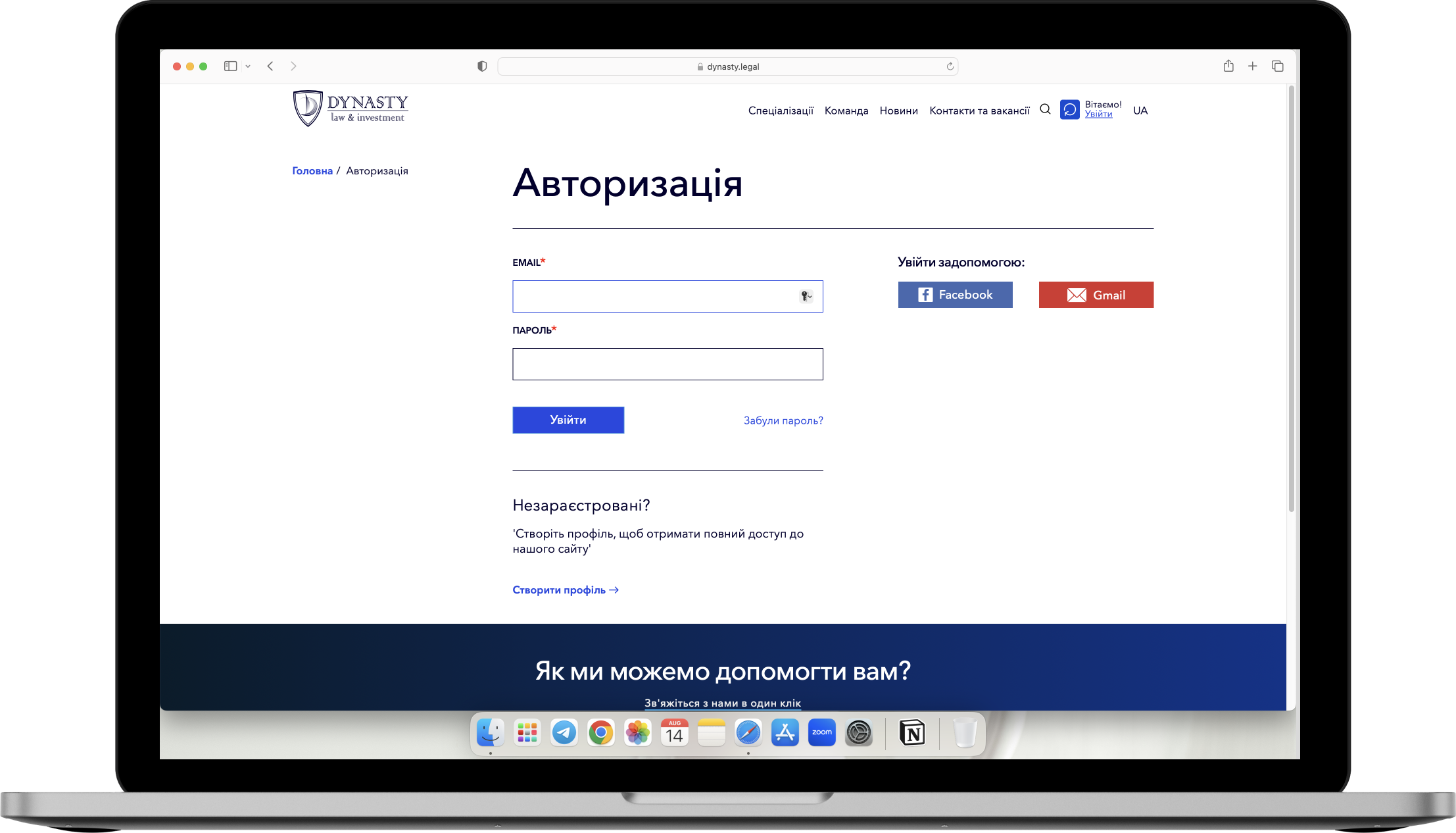Show tab overview in Safari
The width and height of the screenshot is (1456, 833).
point(1277,66)
